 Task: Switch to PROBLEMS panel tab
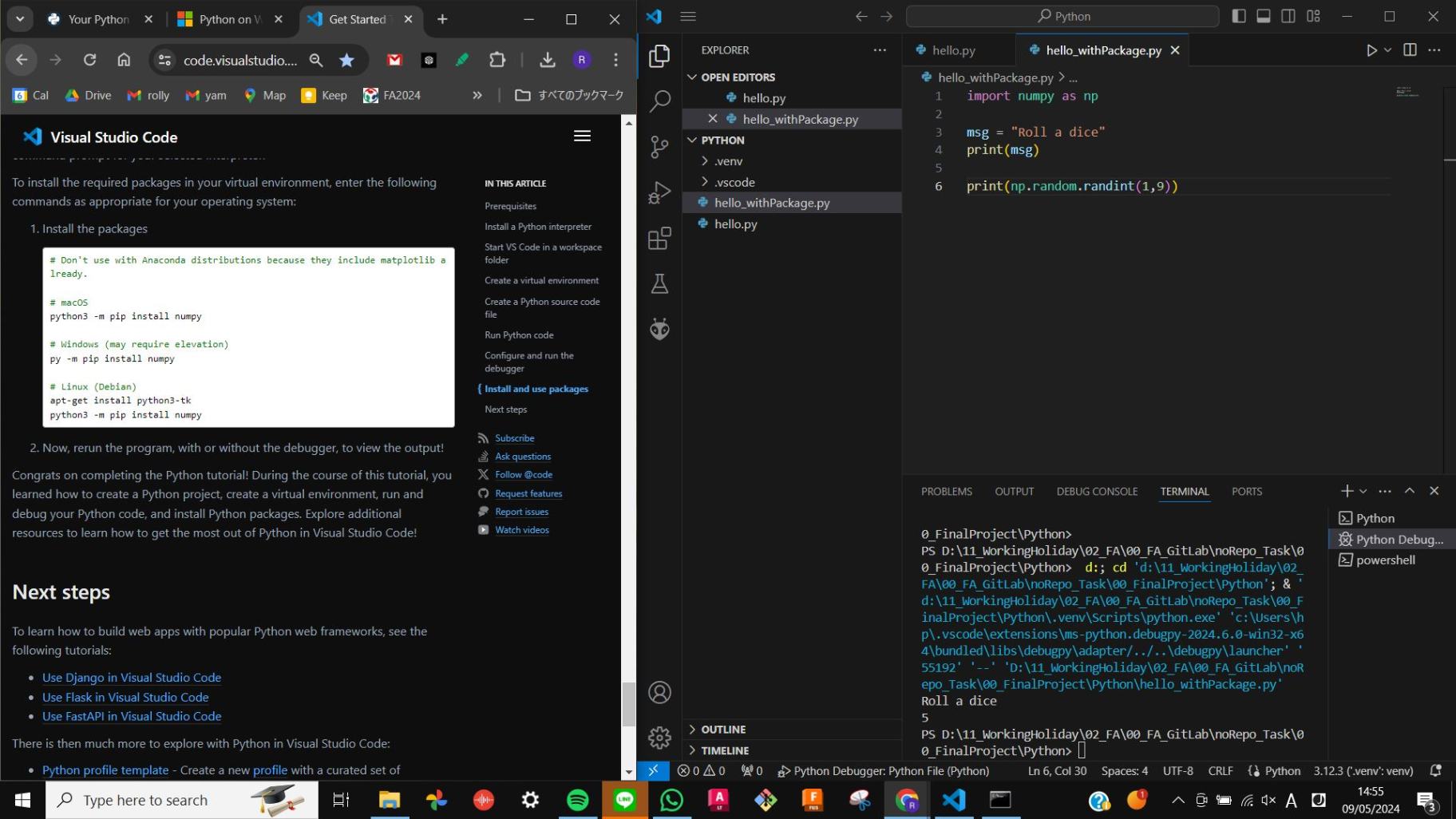[947, 492]
